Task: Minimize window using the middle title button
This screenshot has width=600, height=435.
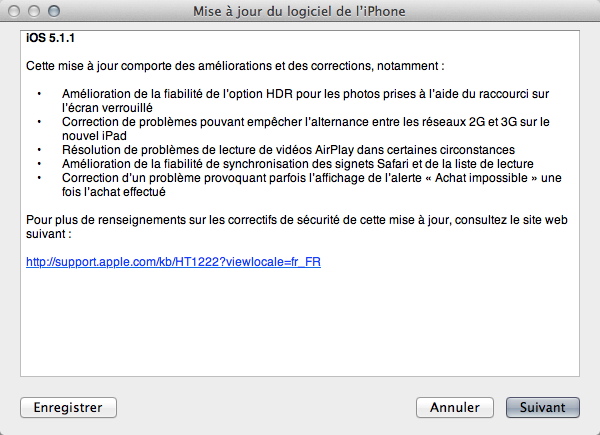Action: [x=34, y=11]
